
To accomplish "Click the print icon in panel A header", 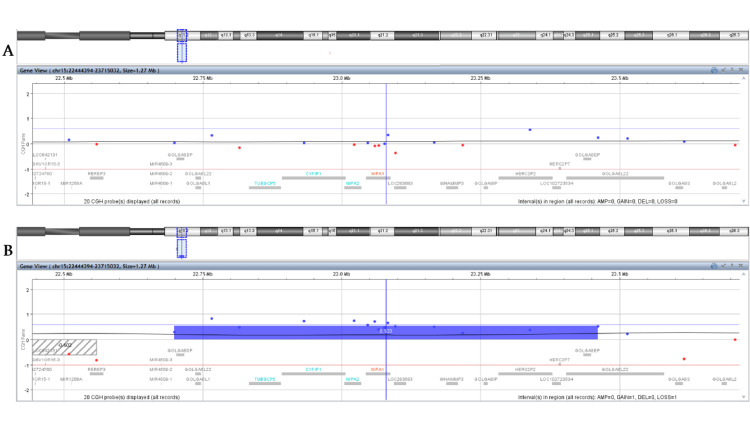I will click(x=714, y=70).
